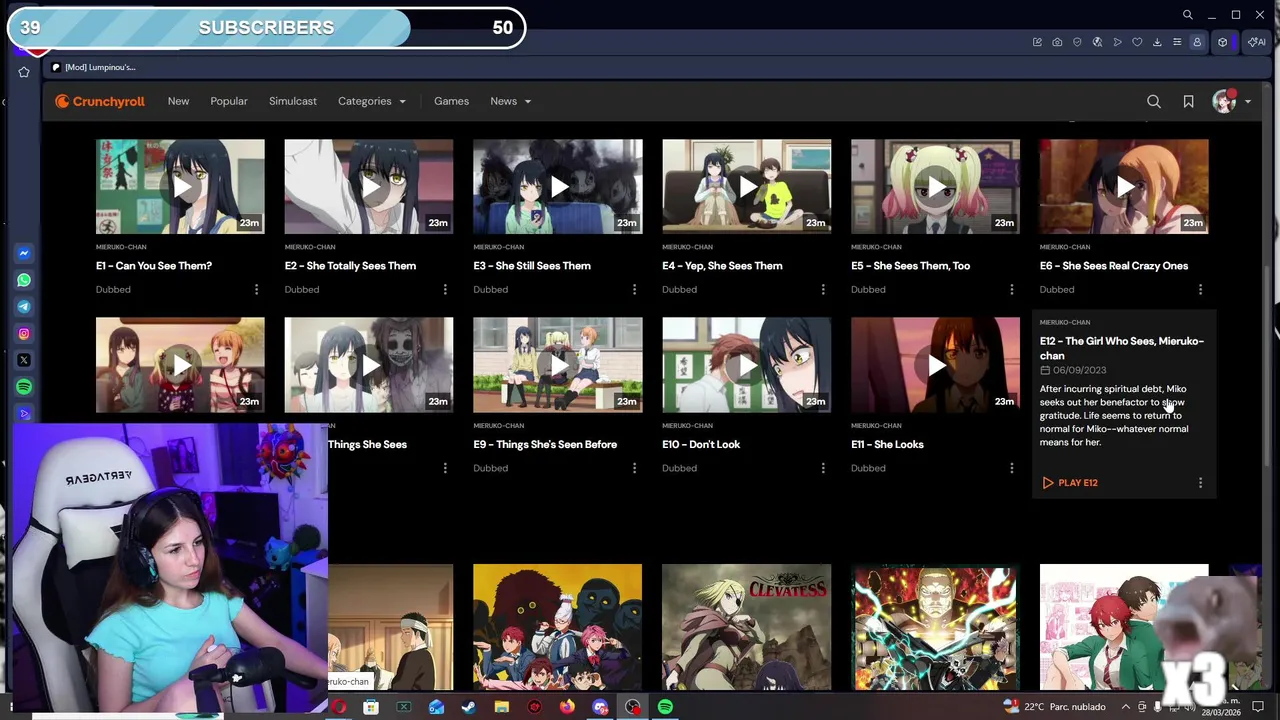Image resolution: width=1280 pixels, height=720 pixels.
Task: Expand the Categories dropdown
Action: pyautogui.click(x=372, y=101)
